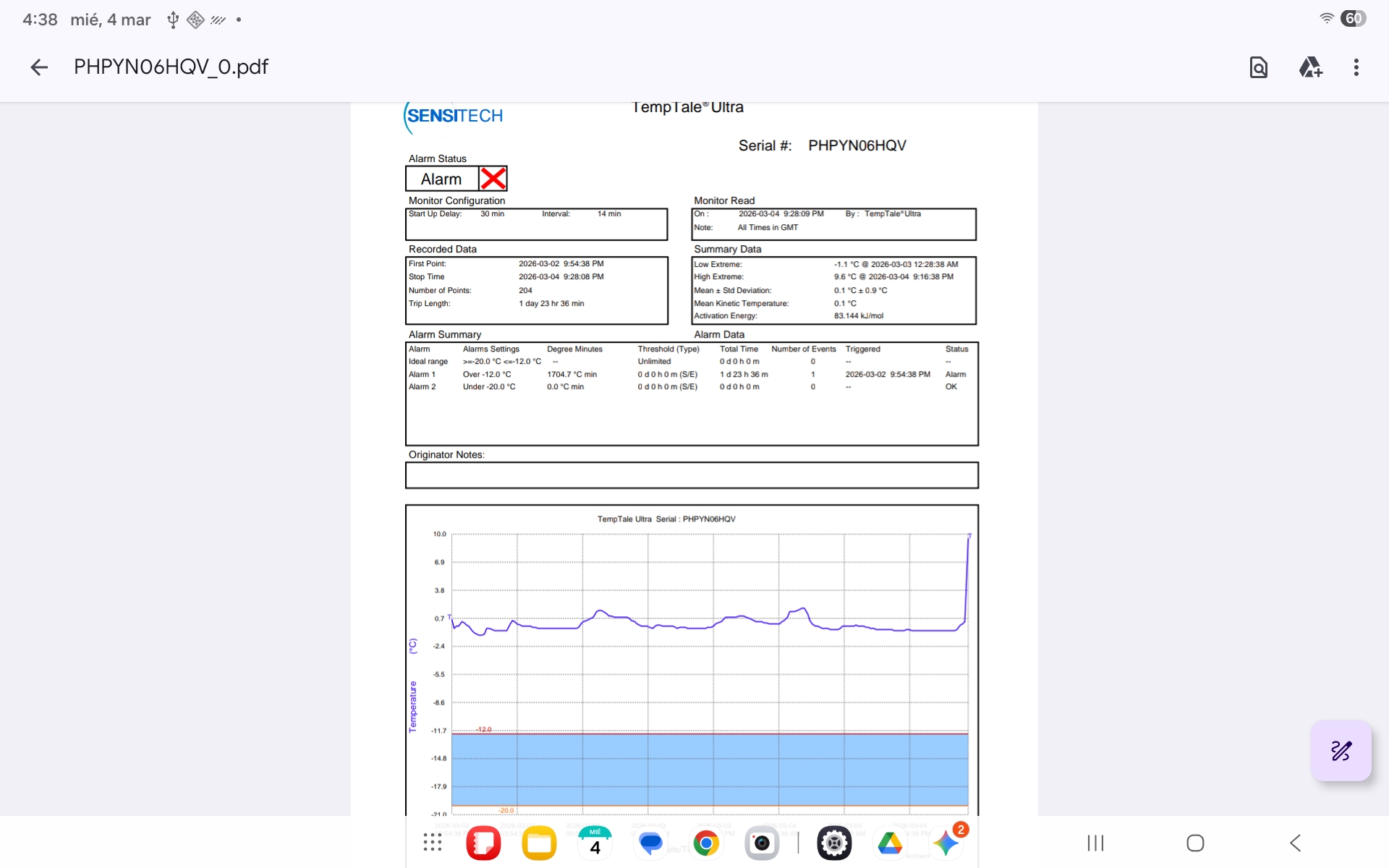The height and width of the screenshot is (868, 1389).
Task: Tap the recent apps navigation button
Action: click(1095, 843)
